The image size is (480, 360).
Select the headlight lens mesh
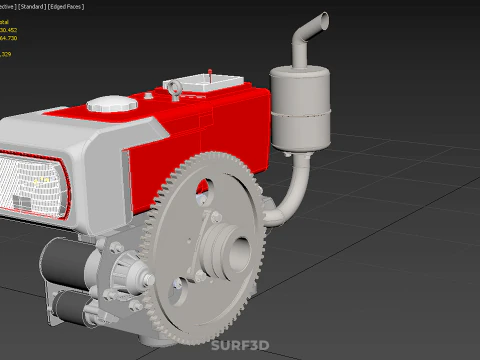point(32,185)
